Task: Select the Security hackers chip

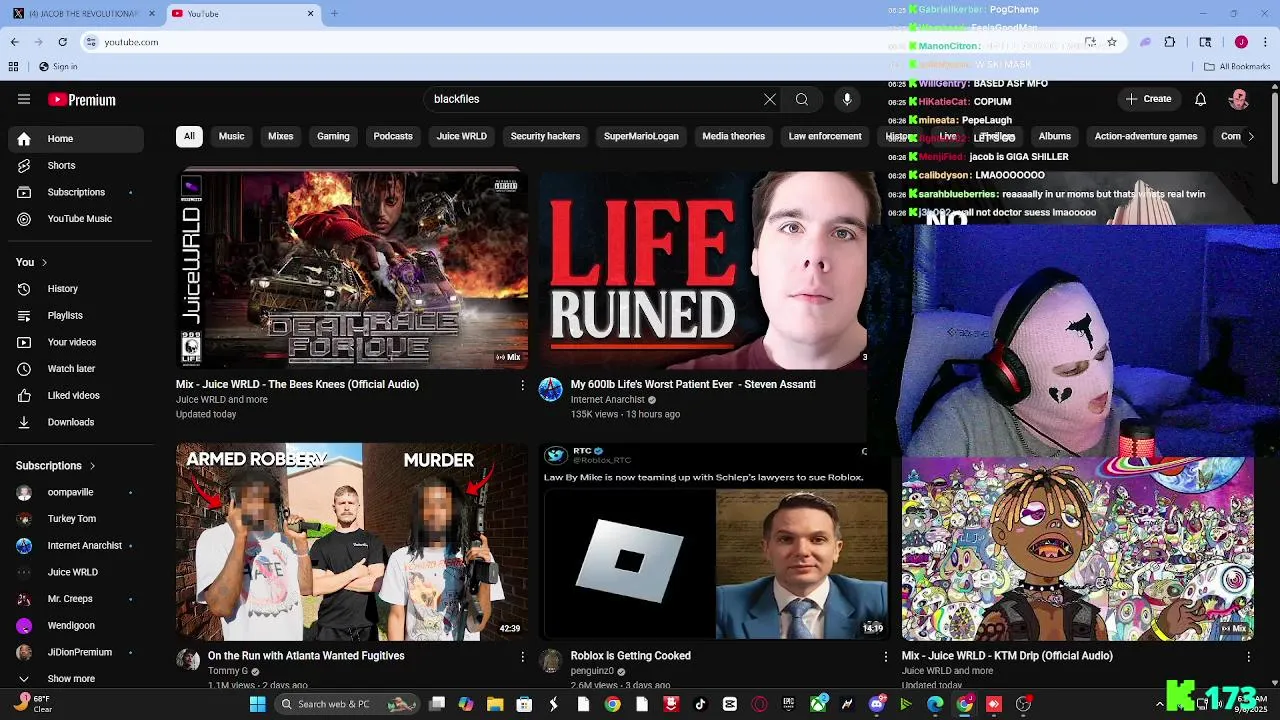Action: 545,136
